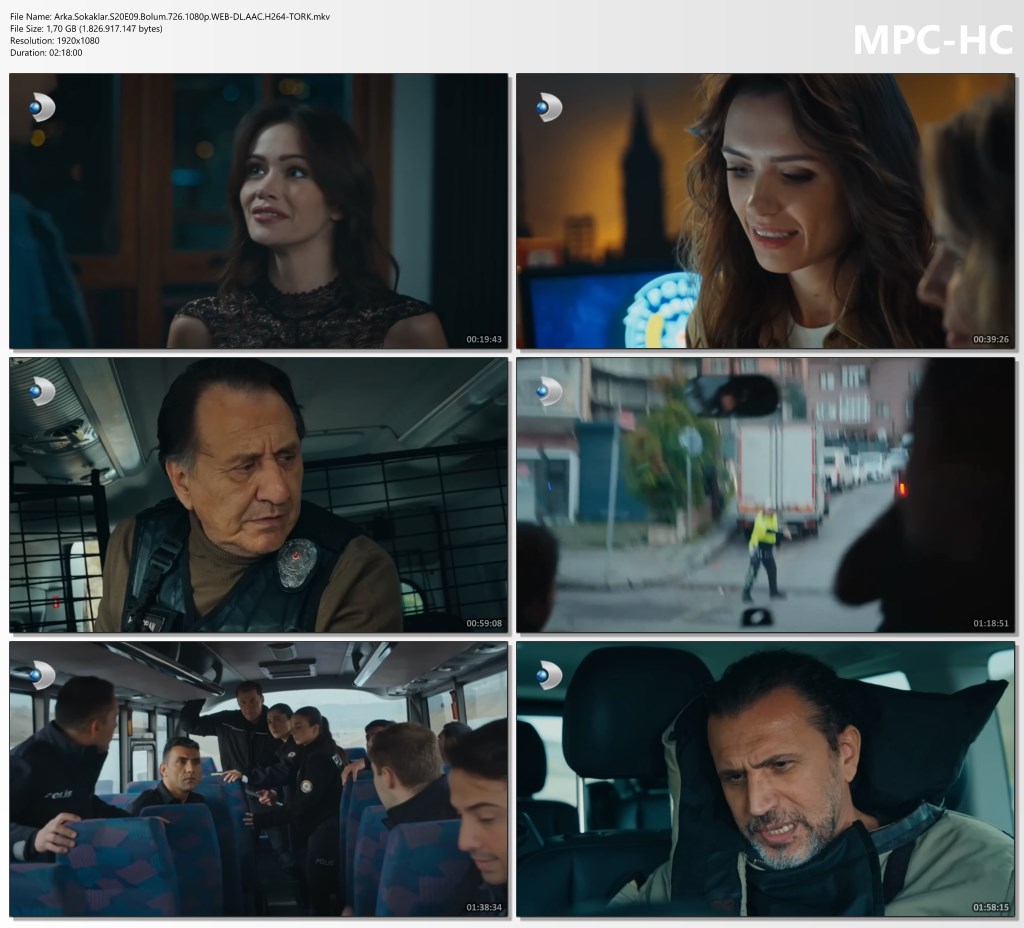1024x928 pixels.
Task: Open the thumbnail of the woman in black lace
Action: [258, 210]
